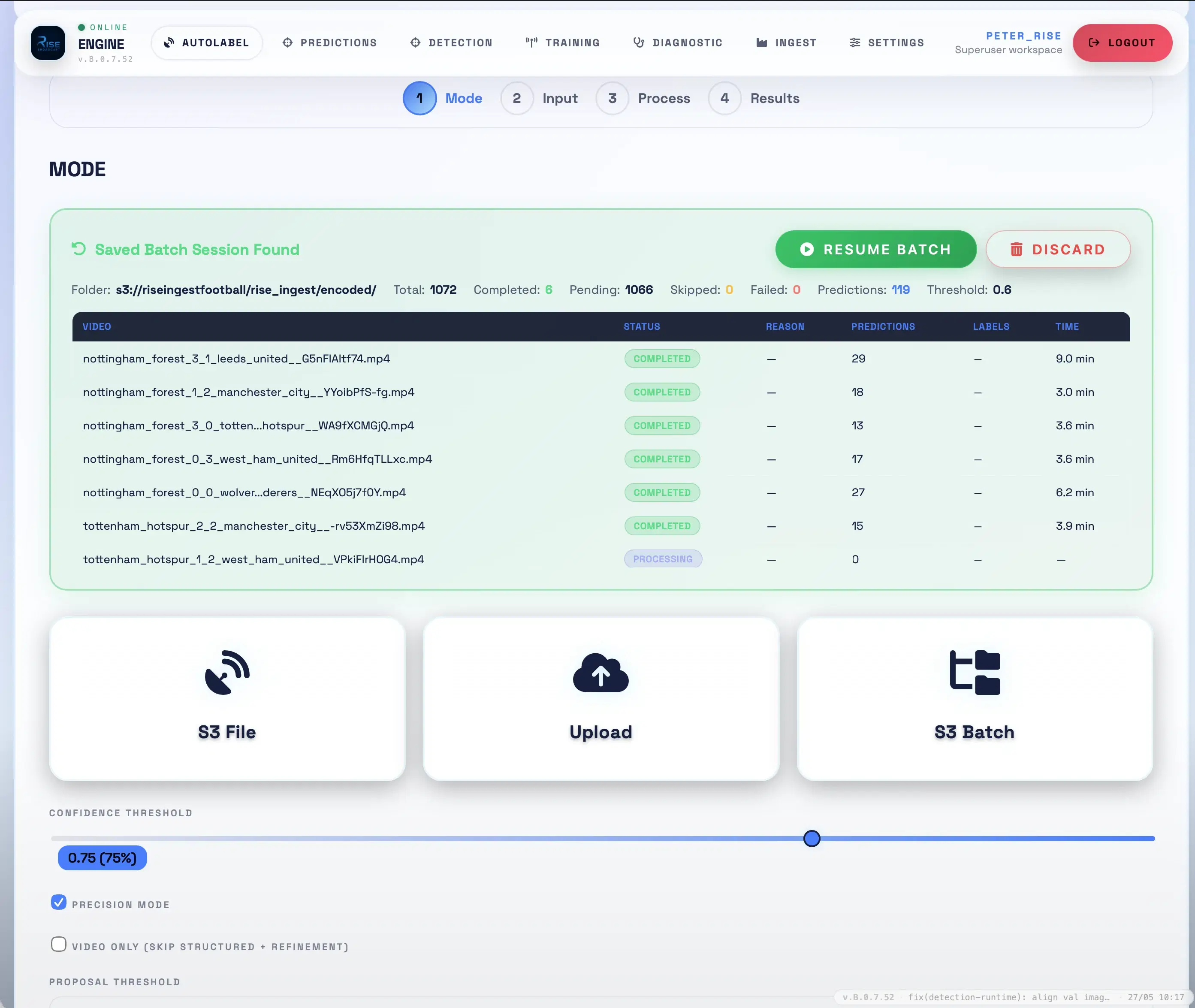The height and width of the screenshot is (1008, 1195).
Task: Open the Detection tab
Action: (x=452, y=43)
